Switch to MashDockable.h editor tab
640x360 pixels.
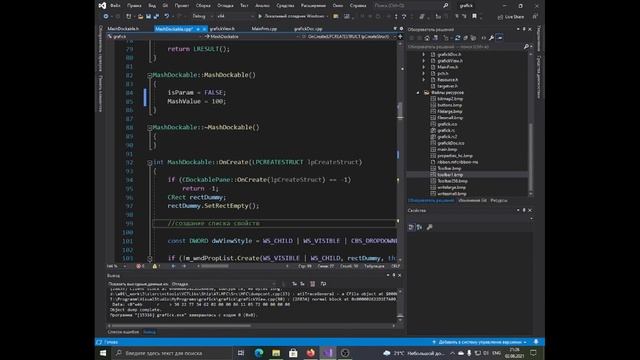click(123, 29)
